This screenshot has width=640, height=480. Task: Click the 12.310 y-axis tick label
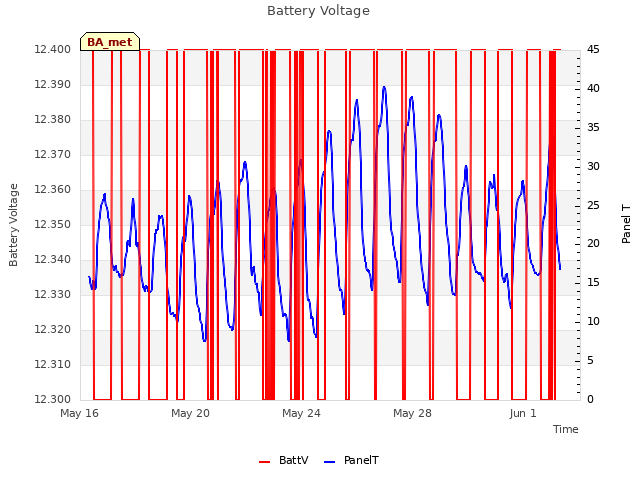click(x=53, y=364)
